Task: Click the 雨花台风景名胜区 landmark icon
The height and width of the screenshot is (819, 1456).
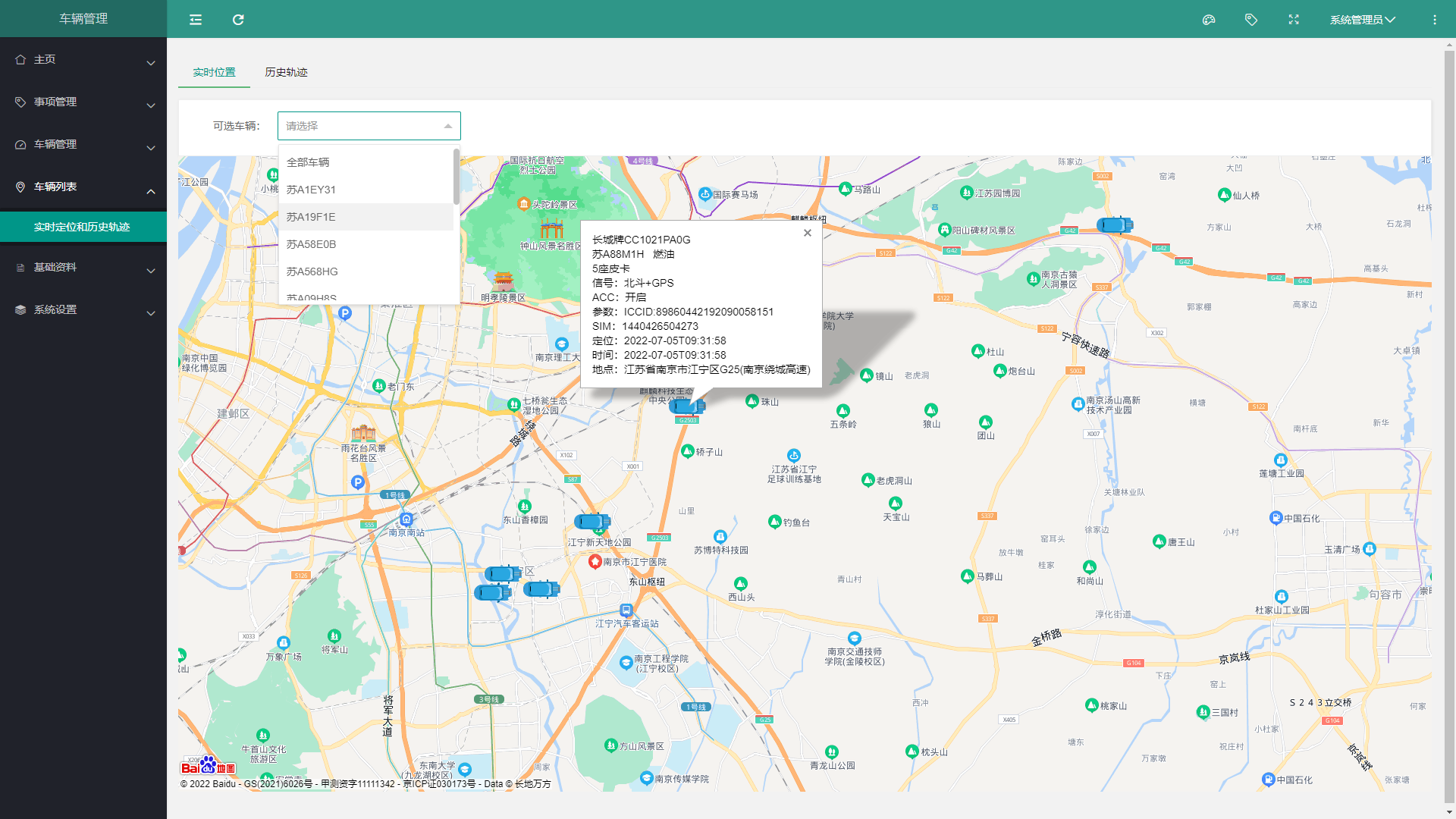Action: pyautogui.click(x=363, y=433)
